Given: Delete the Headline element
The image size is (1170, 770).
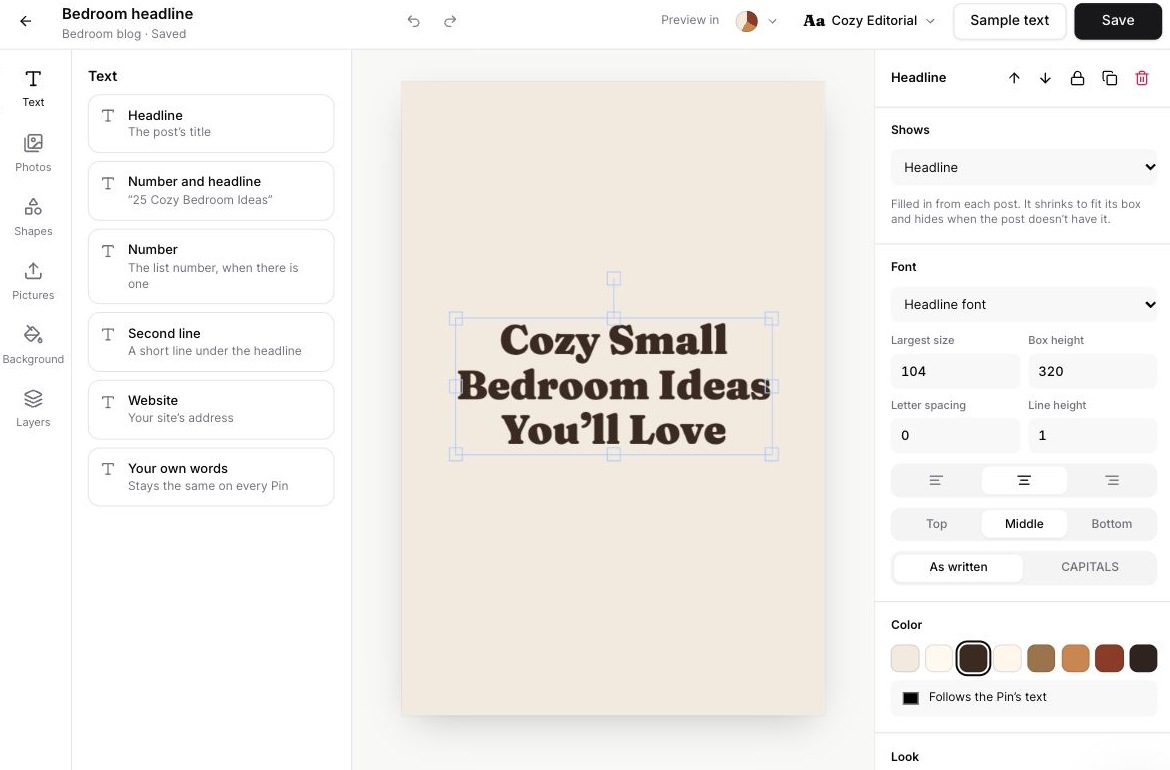Looking at the screenshot, I should coord(1142,78).
